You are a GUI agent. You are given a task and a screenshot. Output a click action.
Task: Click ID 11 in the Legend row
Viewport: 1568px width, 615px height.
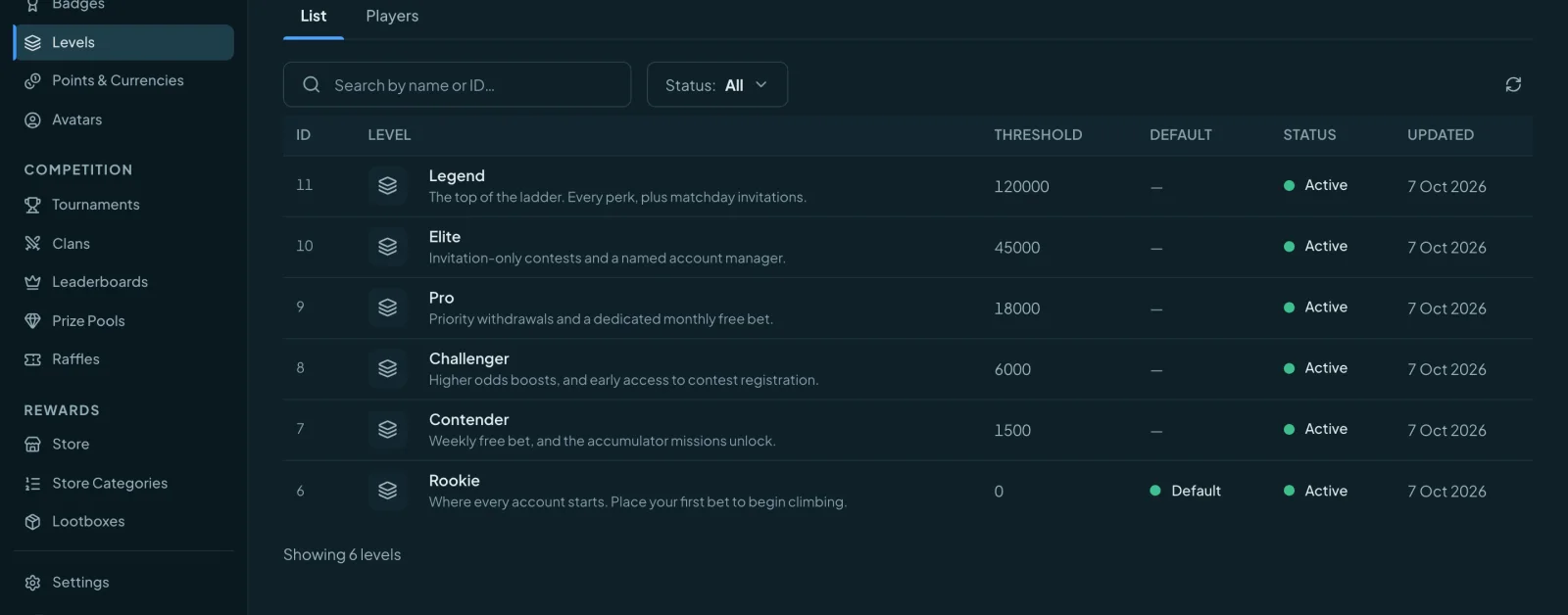[x=305, y=184]
